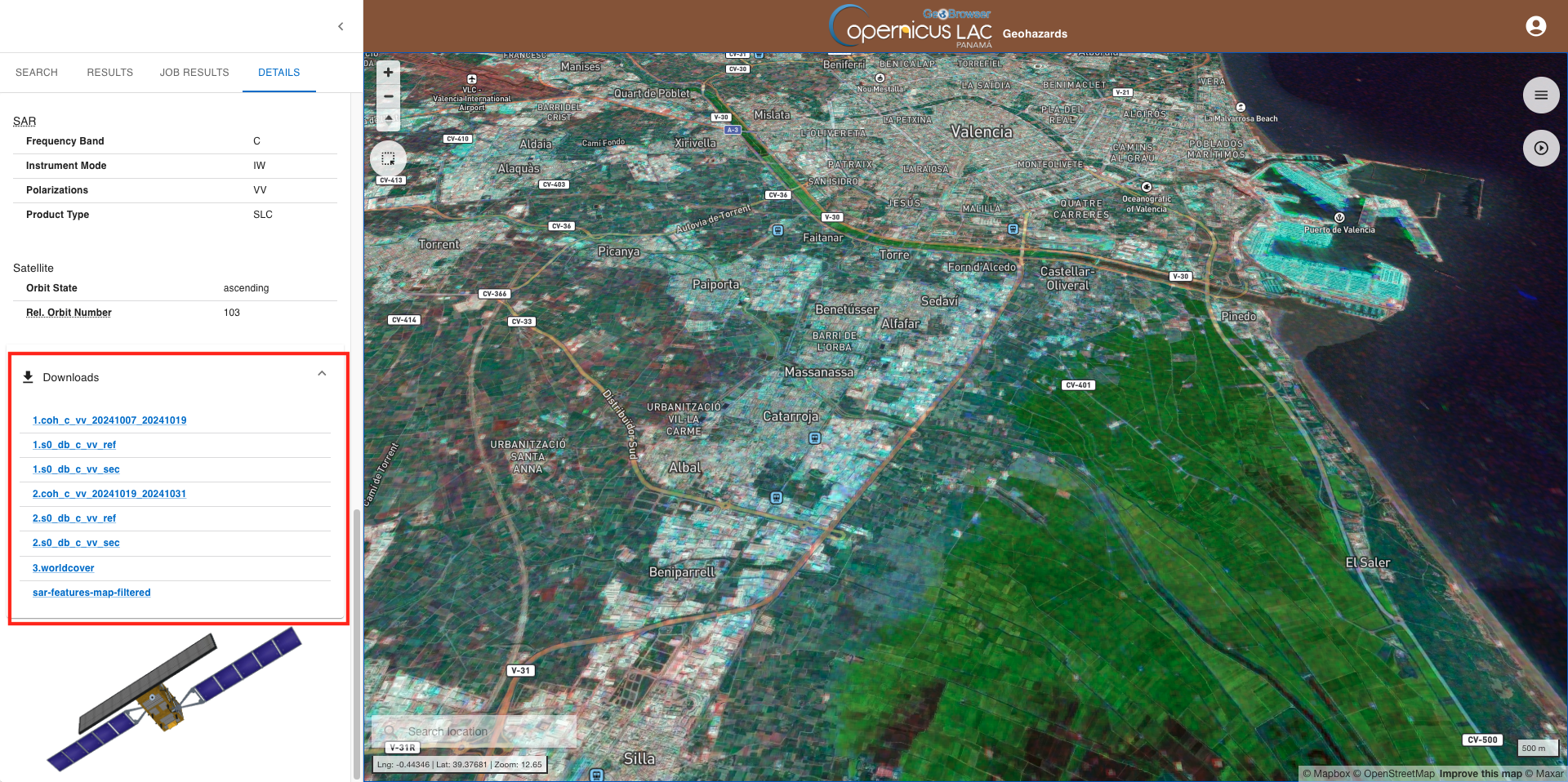
Task: Click the satellite illustration image
Action: [174, 698]
